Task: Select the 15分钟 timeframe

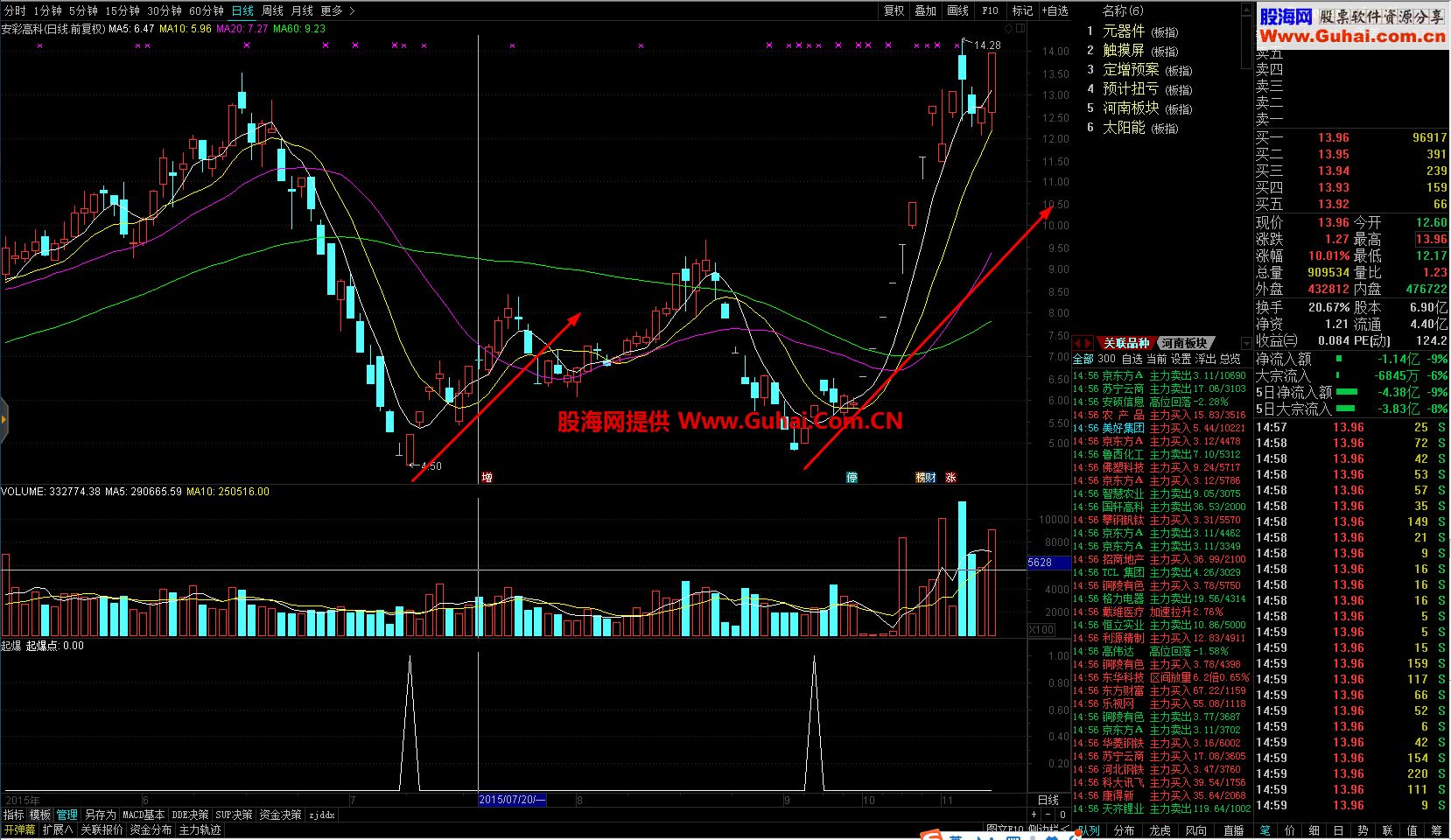Action: (123, 10)
